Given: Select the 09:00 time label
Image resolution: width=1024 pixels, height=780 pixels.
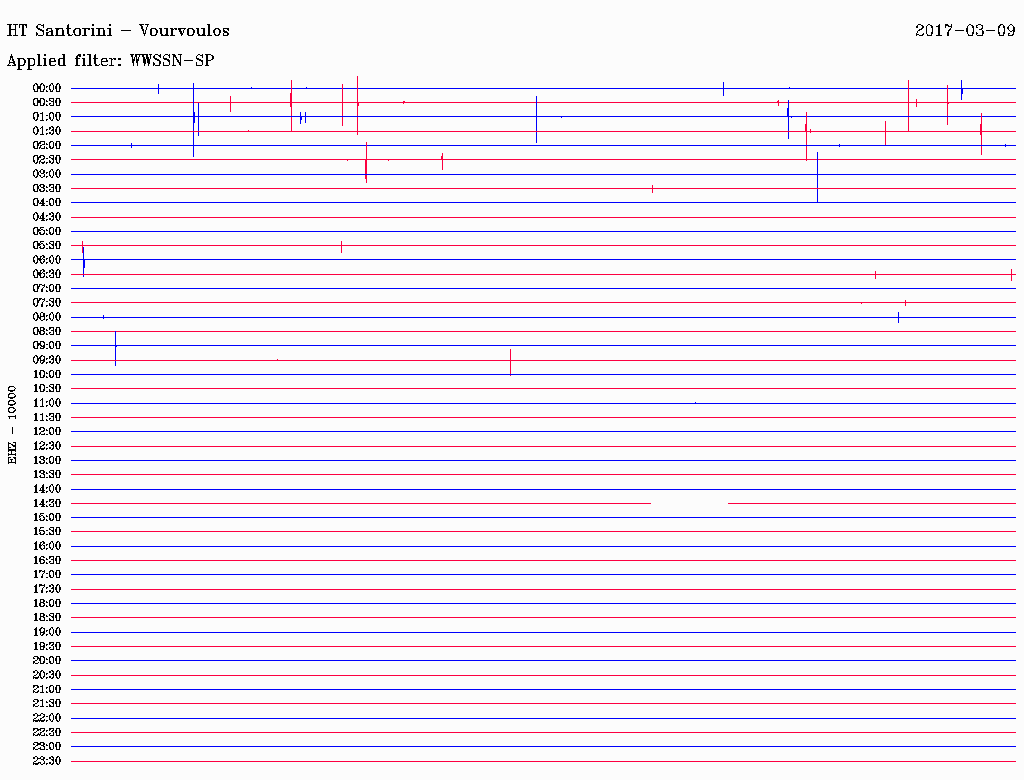Looking at the screenshot, I should pyautogui.click(x=47, y=346).
